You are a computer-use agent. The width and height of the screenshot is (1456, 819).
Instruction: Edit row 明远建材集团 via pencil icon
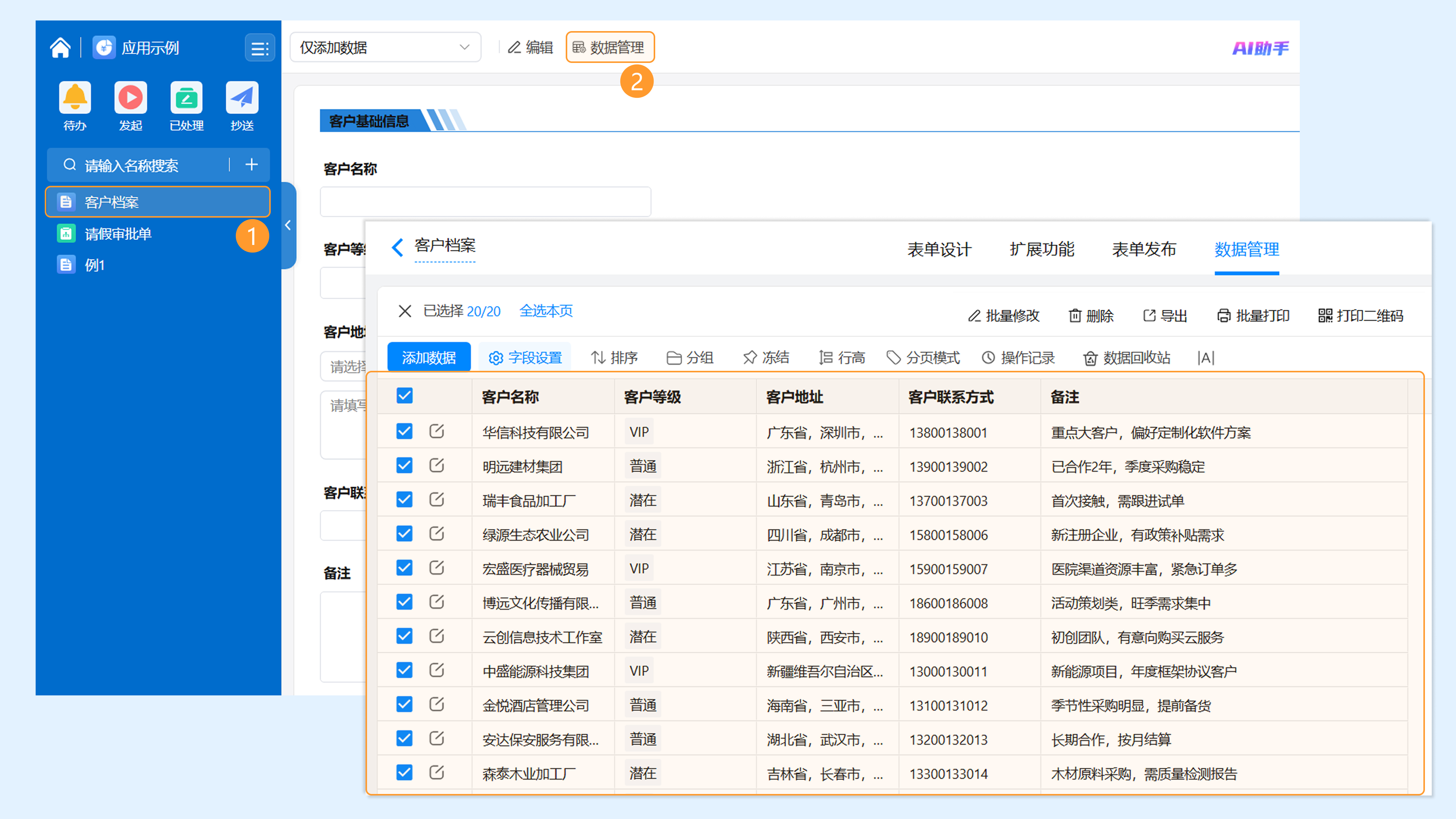tap(436, 465)
